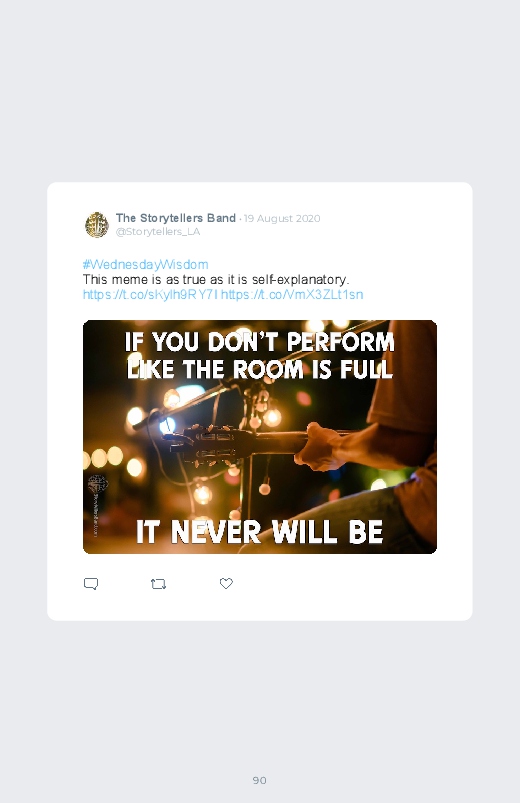
Task: Click the "IT NEVER WILL BE" caption
Action: pyautogui.click(x=260, y=532)
